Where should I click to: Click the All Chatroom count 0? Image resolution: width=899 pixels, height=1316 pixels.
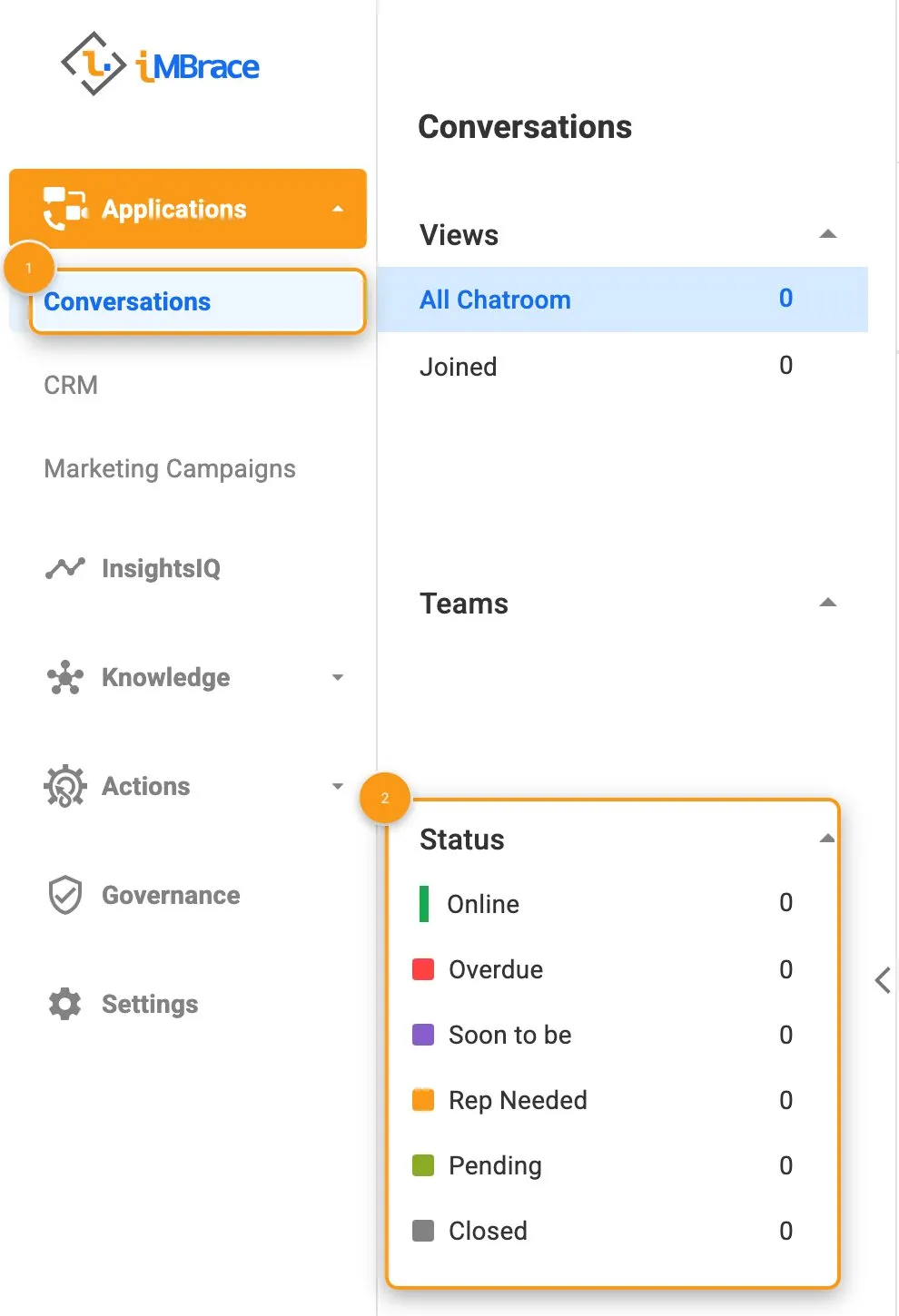coord(786,298)
